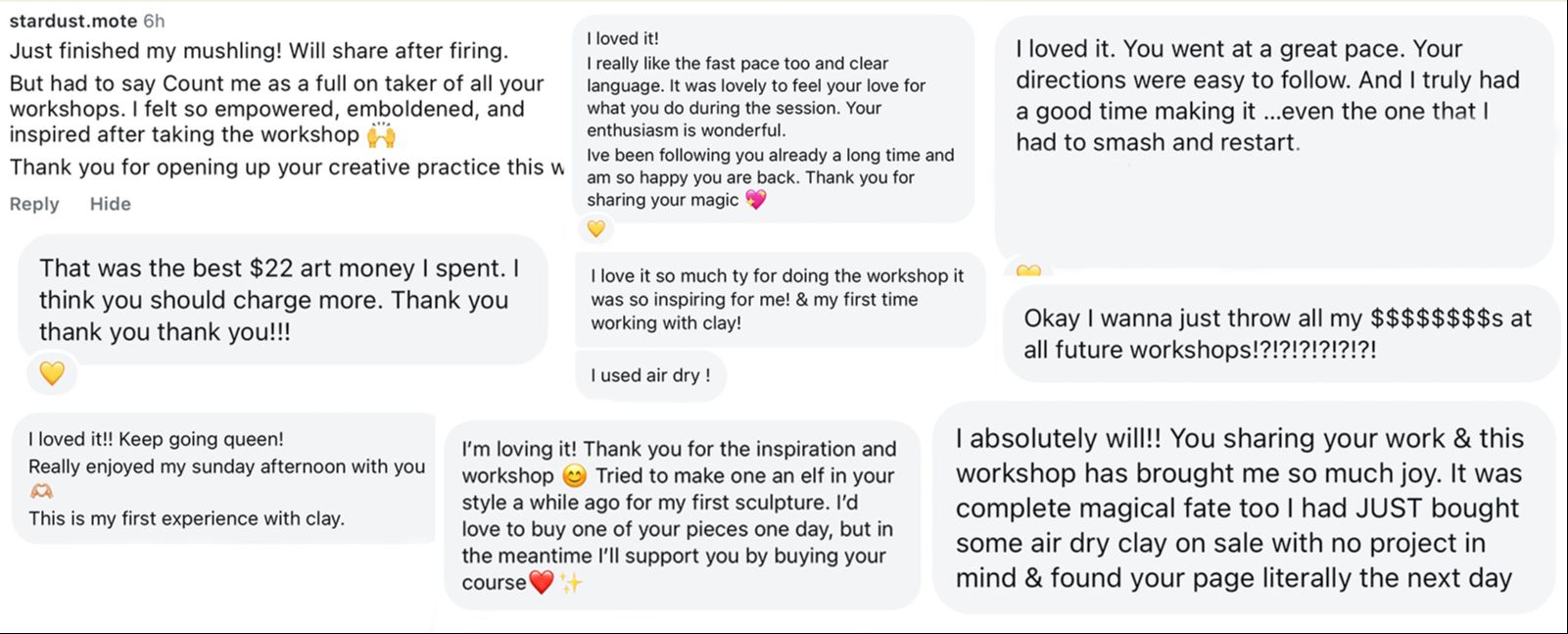1568x634 pixels.
Task: Click the yellow heart reaction below the fast pace message
Action: [x=595, y=229]
